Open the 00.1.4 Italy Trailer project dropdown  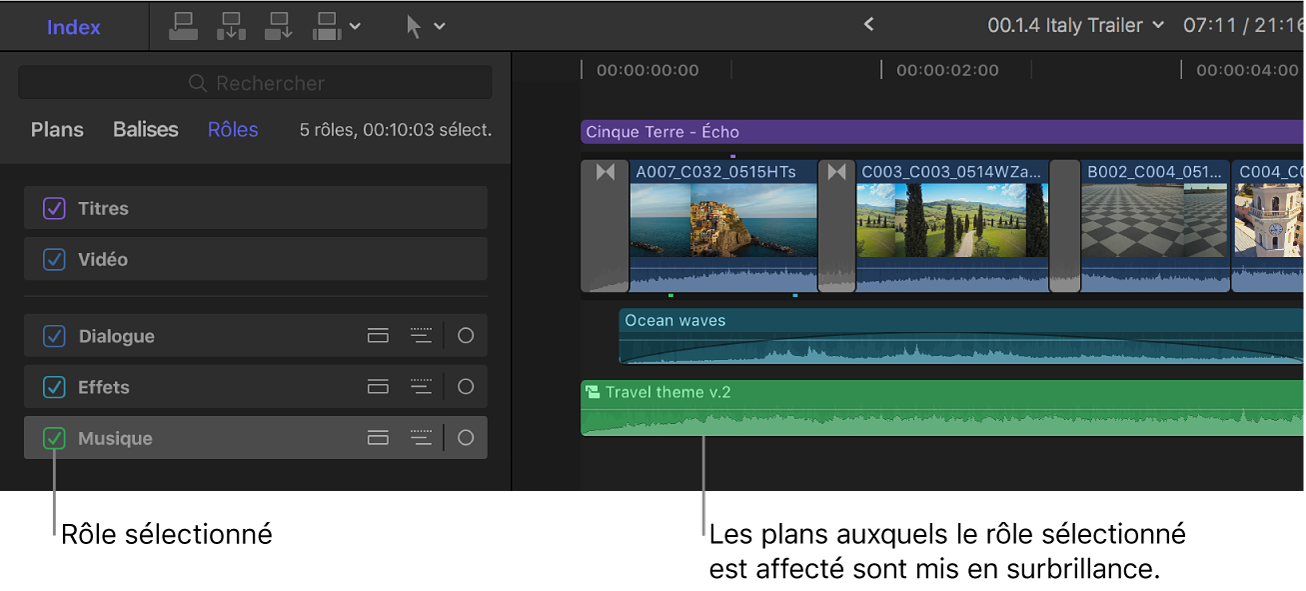(1076, 25)
